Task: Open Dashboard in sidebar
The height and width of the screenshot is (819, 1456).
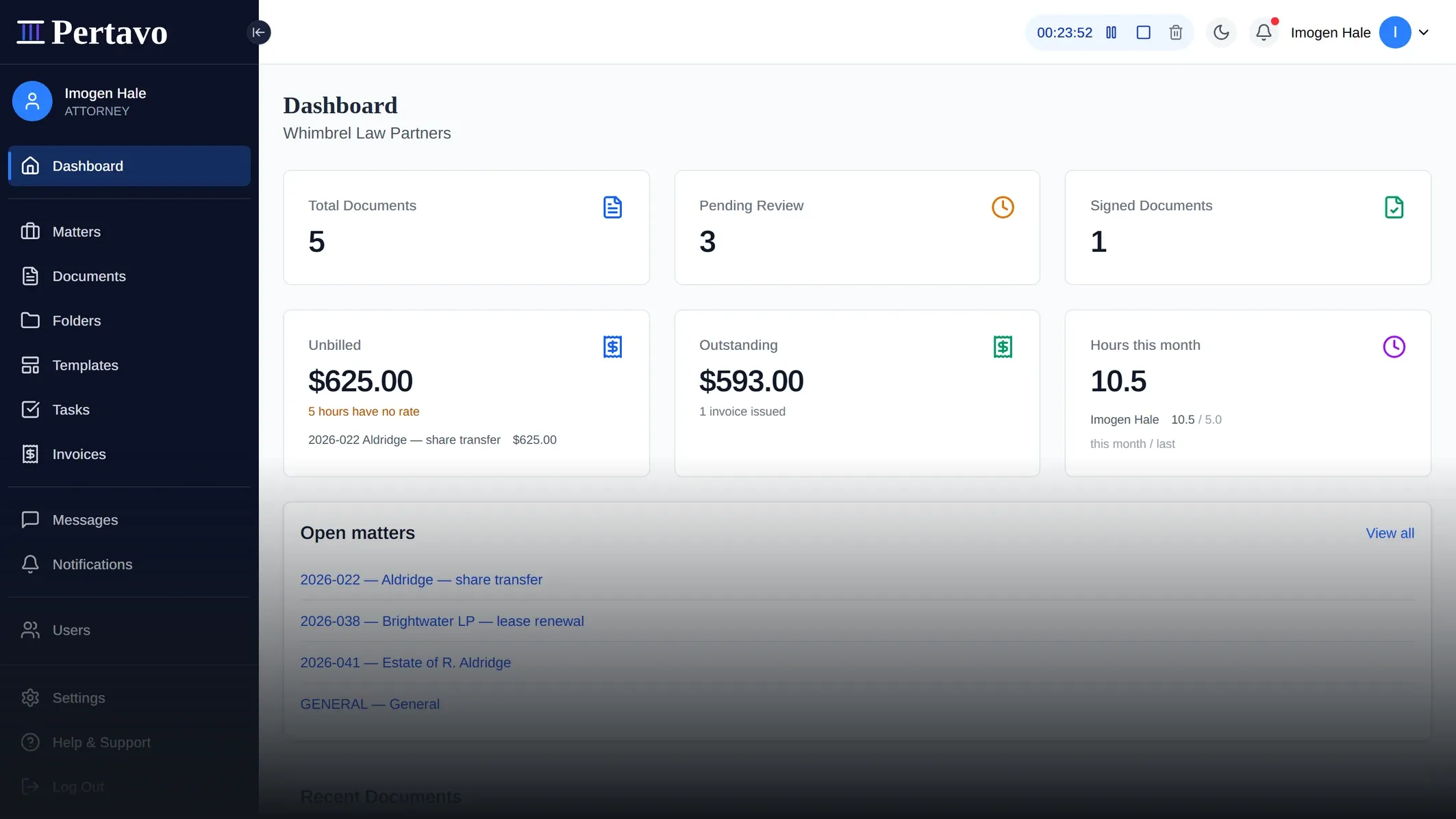Action: pyautogui.click(x=129, y=166)
